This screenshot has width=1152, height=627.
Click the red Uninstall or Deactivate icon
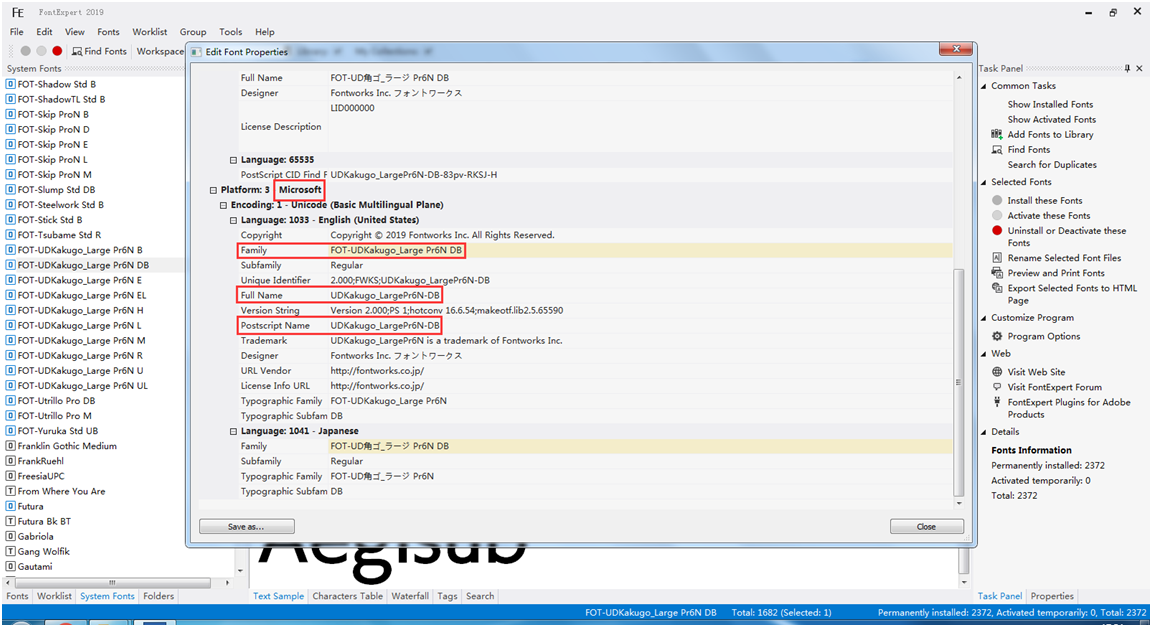[x=997, y=230]
